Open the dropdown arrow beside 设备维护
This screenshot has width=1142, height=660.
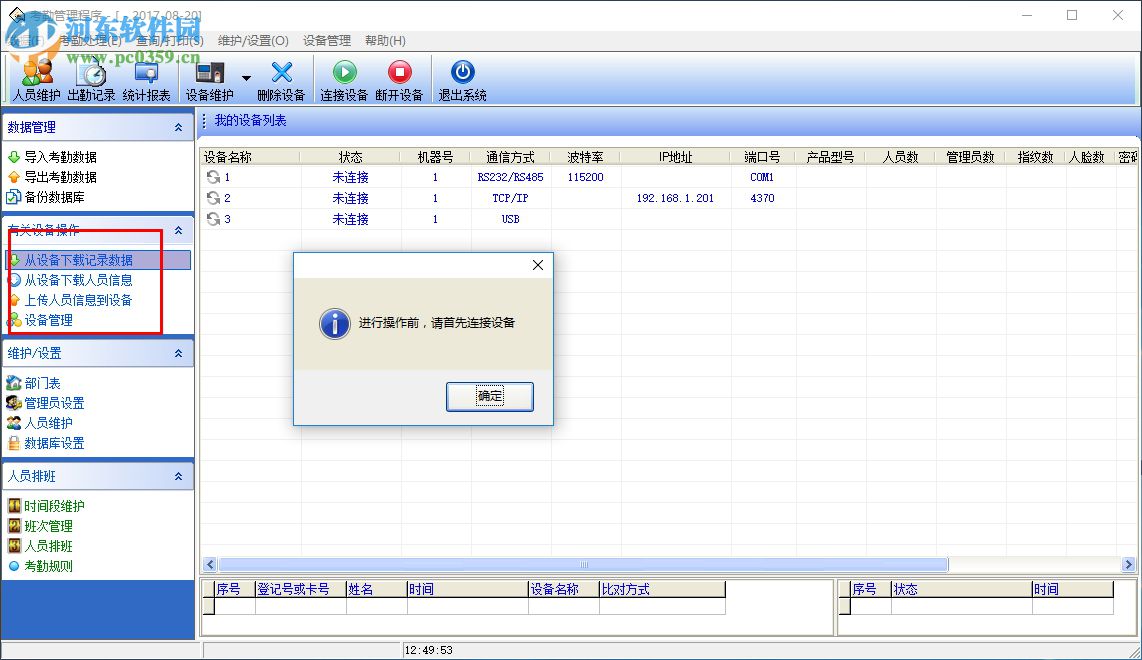[246, 78]
